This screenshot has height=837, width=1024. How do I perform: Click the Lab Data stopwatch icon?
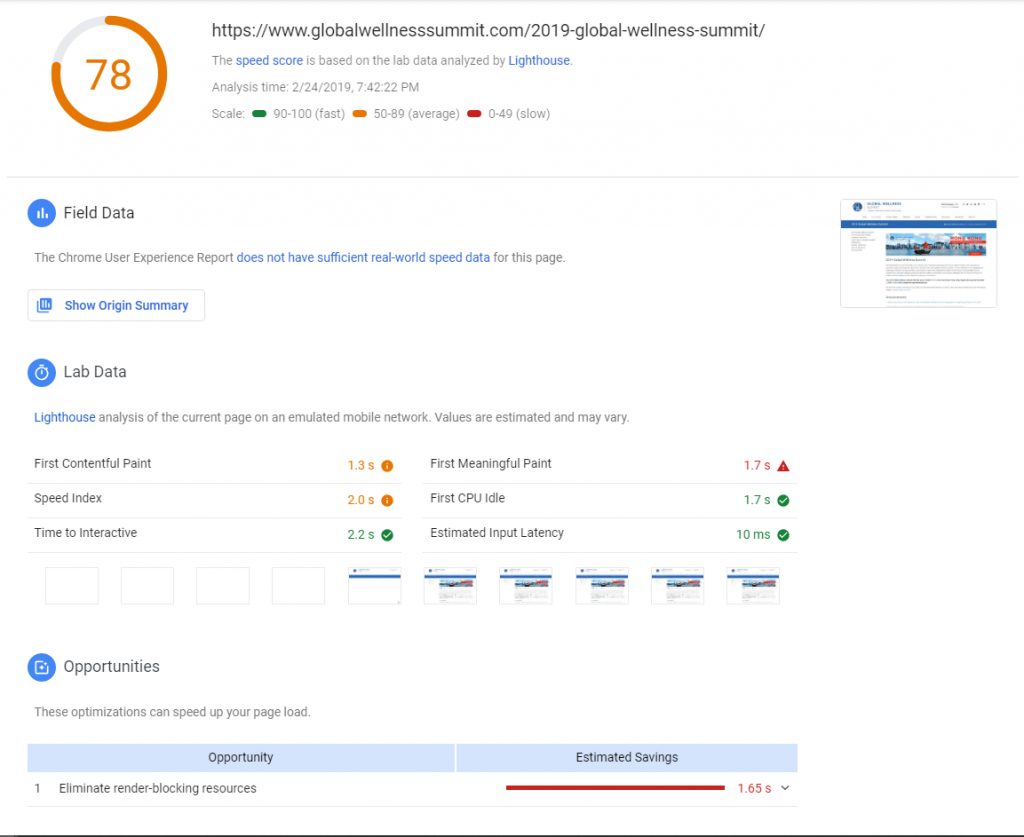point(42,372)
